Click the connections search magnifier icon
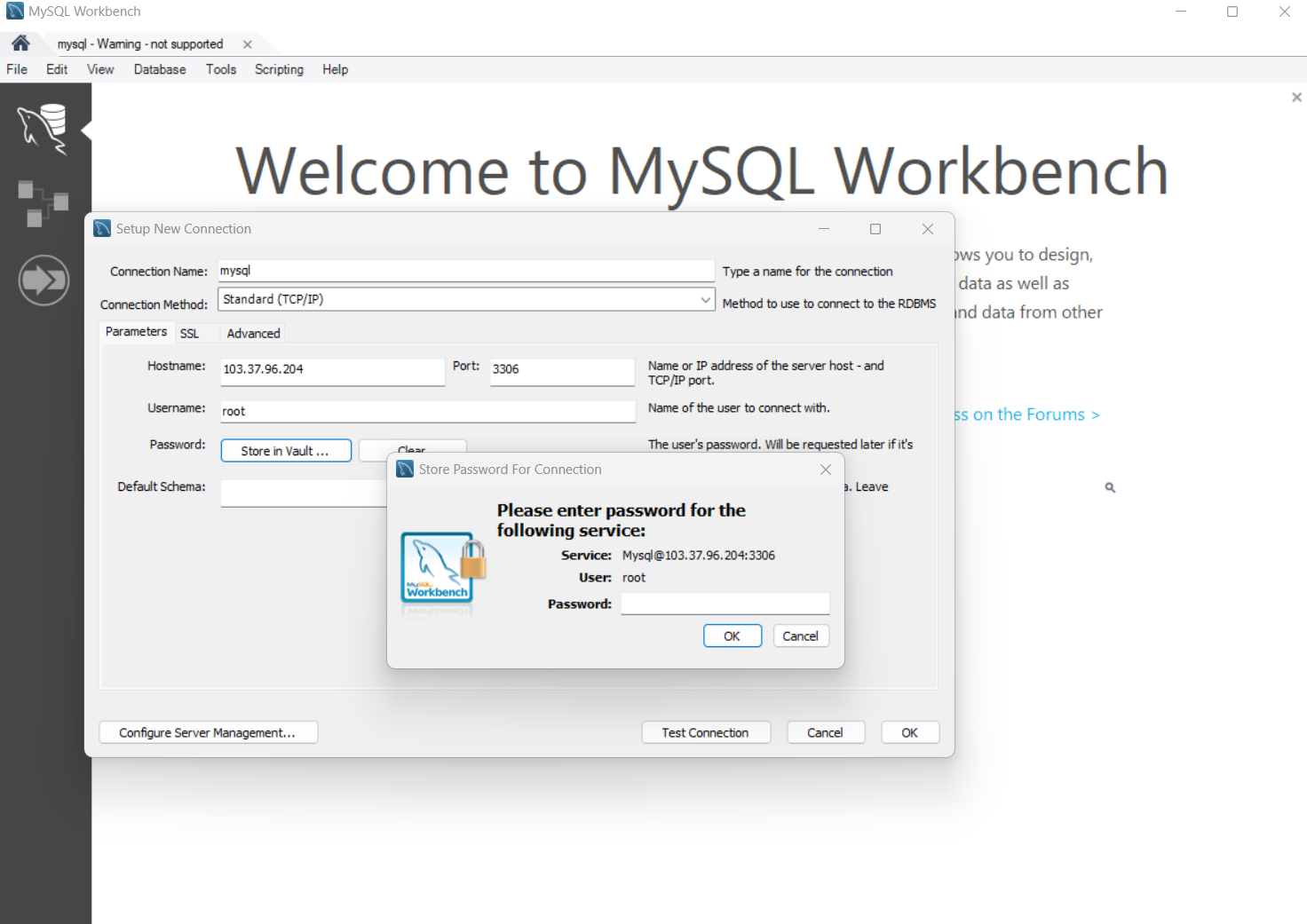 (x=1110, y=487)
